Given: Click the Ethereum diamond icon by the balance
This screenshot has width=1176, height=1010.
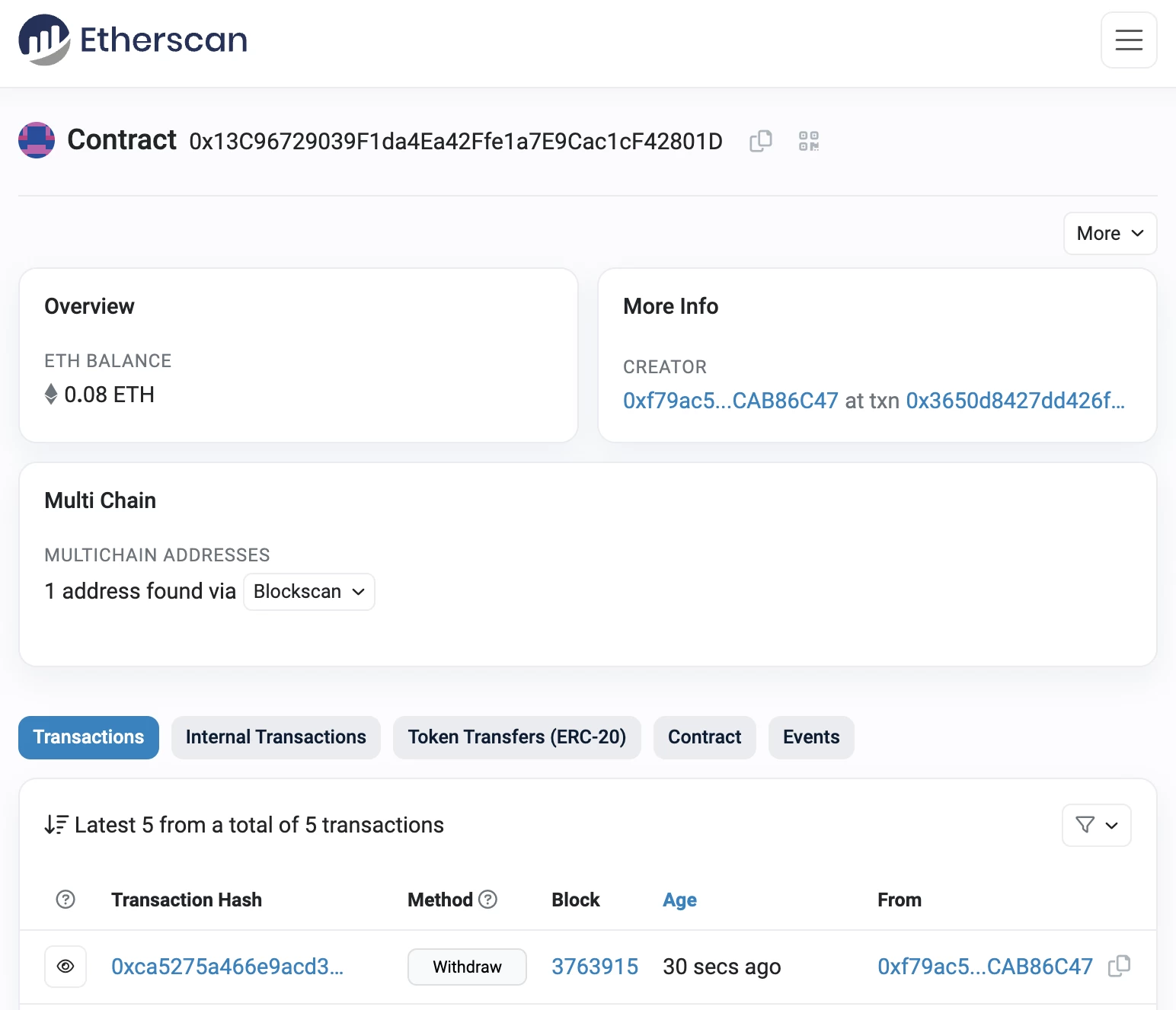Looking at the screenshot, I should 51,394.
